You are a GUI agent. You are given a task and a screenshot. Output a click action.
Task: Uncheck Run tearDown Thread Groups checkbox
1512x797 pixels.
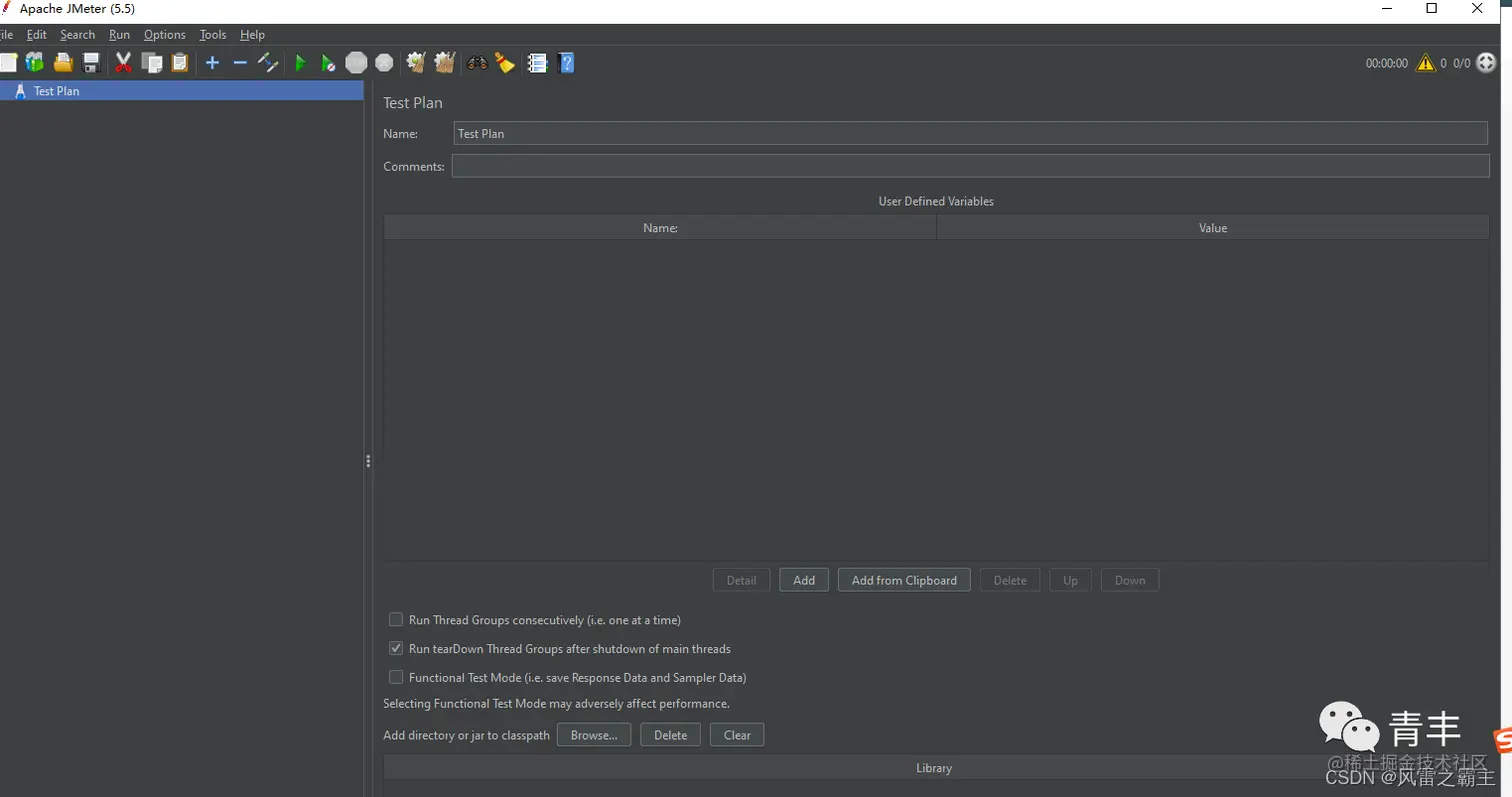396,648
